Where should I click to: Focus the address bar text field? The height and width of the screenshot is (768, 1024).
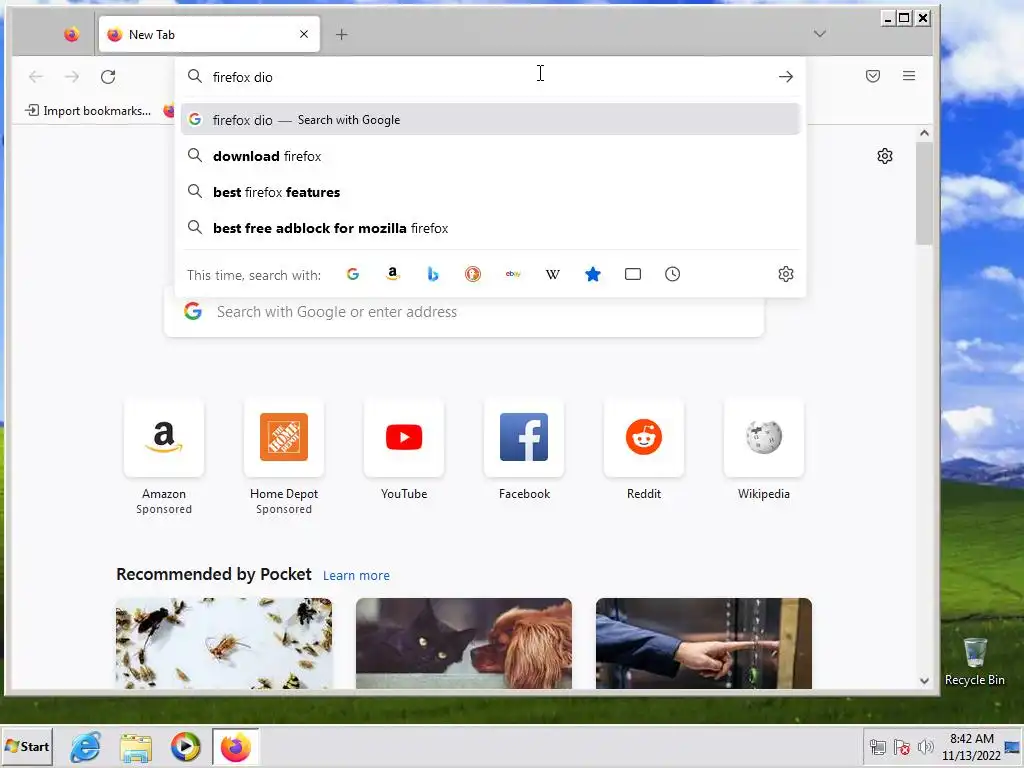(490, 77)
